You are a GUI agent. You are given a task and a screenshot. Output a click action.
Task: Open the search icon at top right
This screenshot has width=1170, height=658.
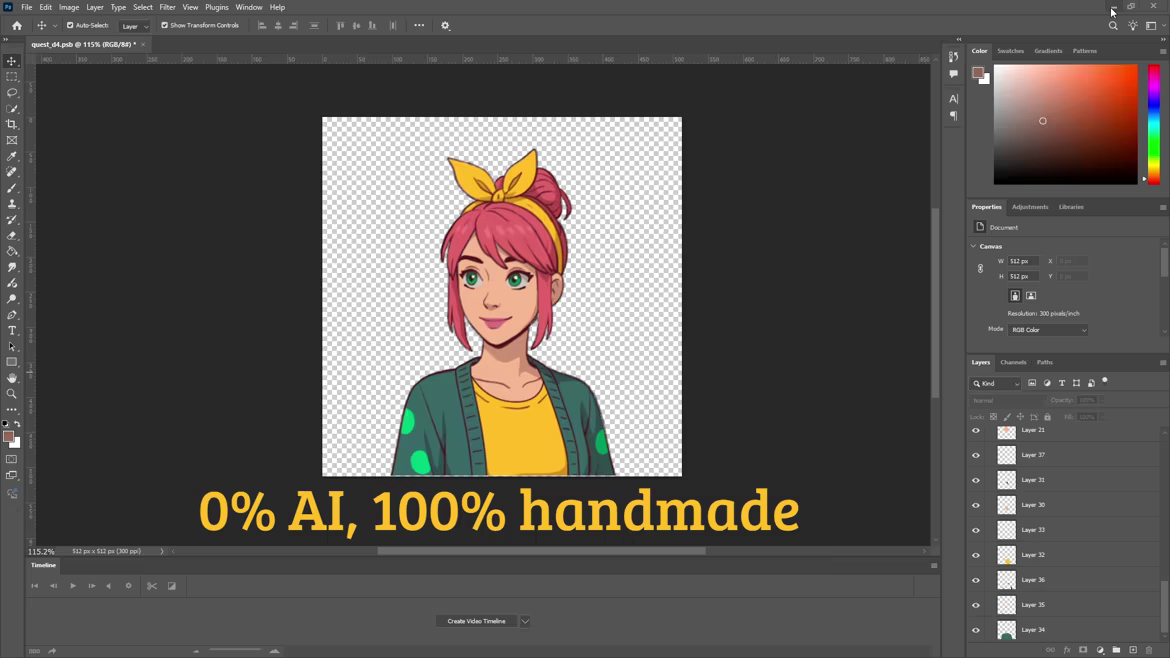(x=1113, y=25)
